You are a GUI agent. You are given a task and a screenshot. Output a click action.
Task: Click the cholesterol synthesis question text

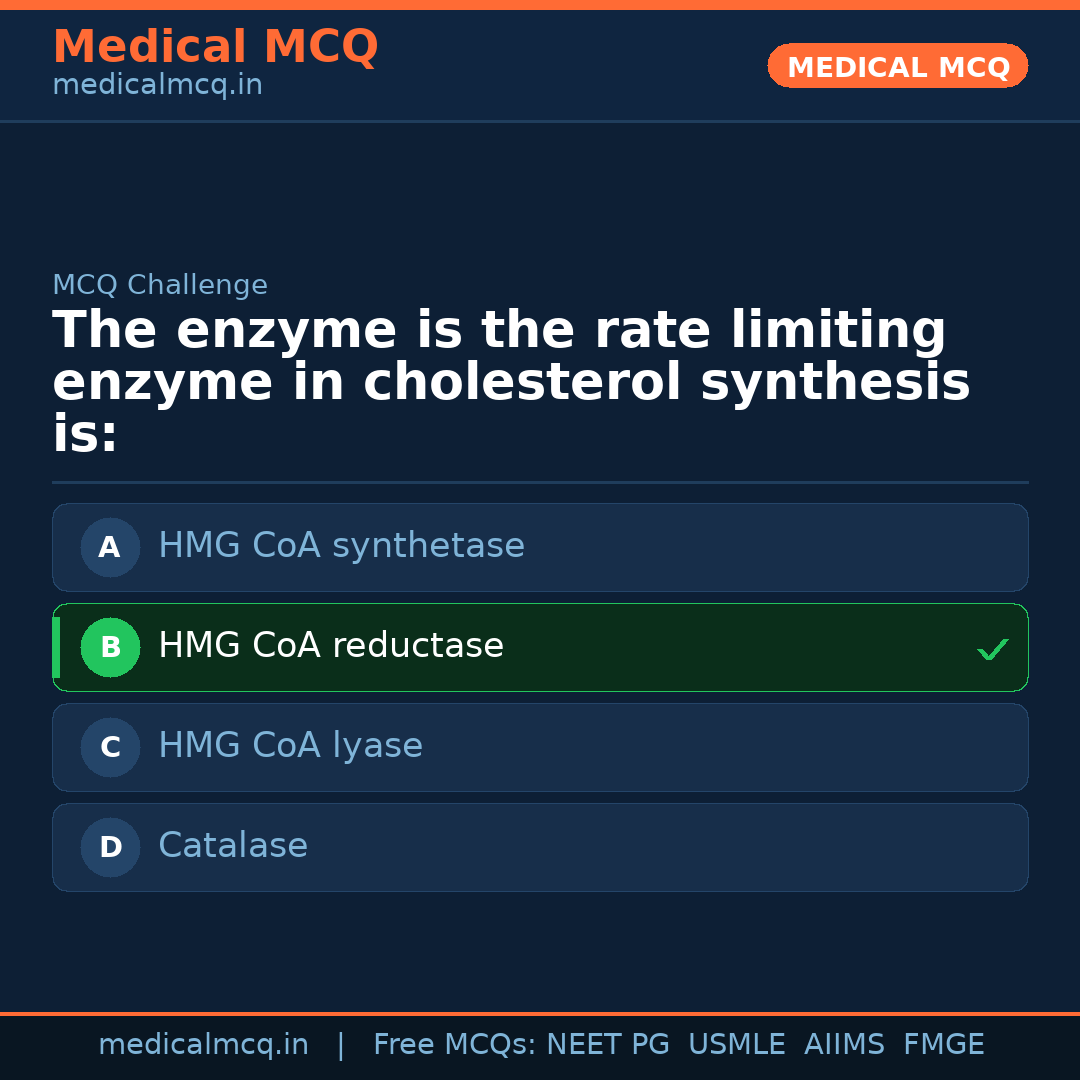(511, 382)
